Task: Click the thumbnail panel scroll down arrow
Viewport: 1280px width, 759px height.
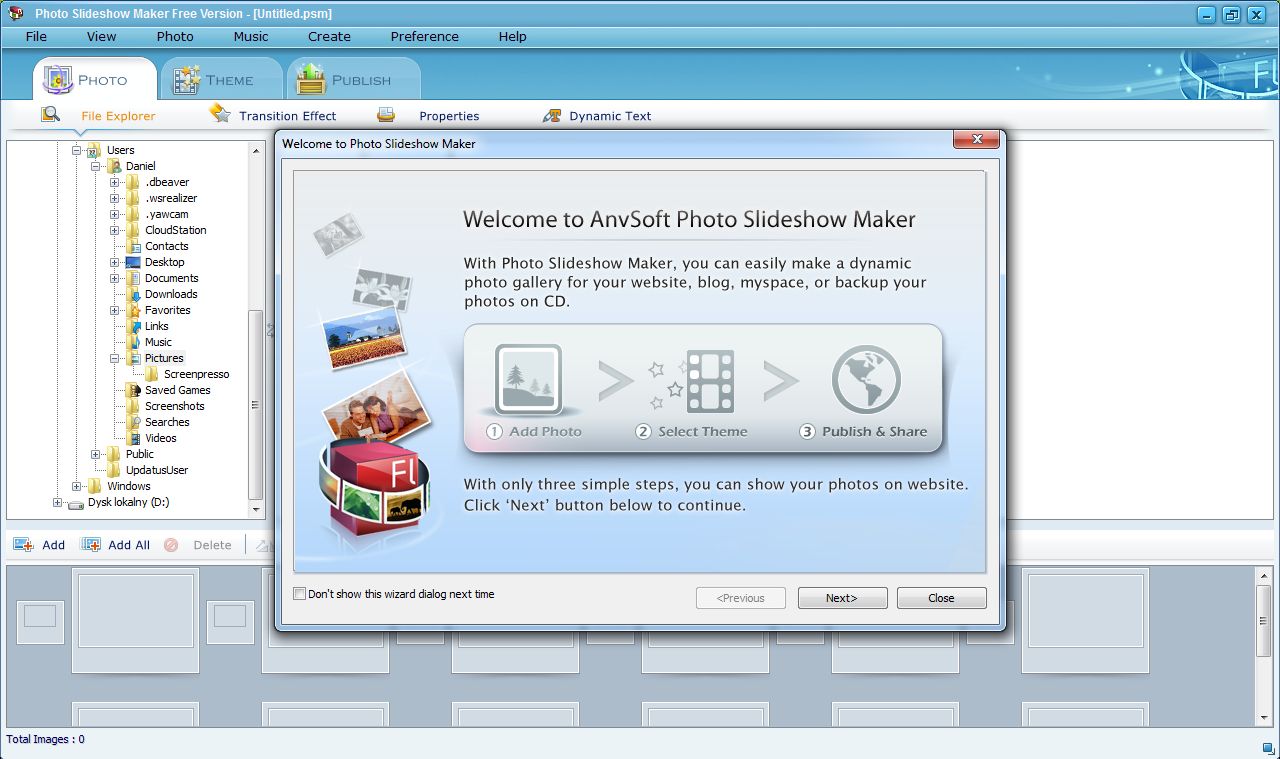Action: [x=1264, y=718]
